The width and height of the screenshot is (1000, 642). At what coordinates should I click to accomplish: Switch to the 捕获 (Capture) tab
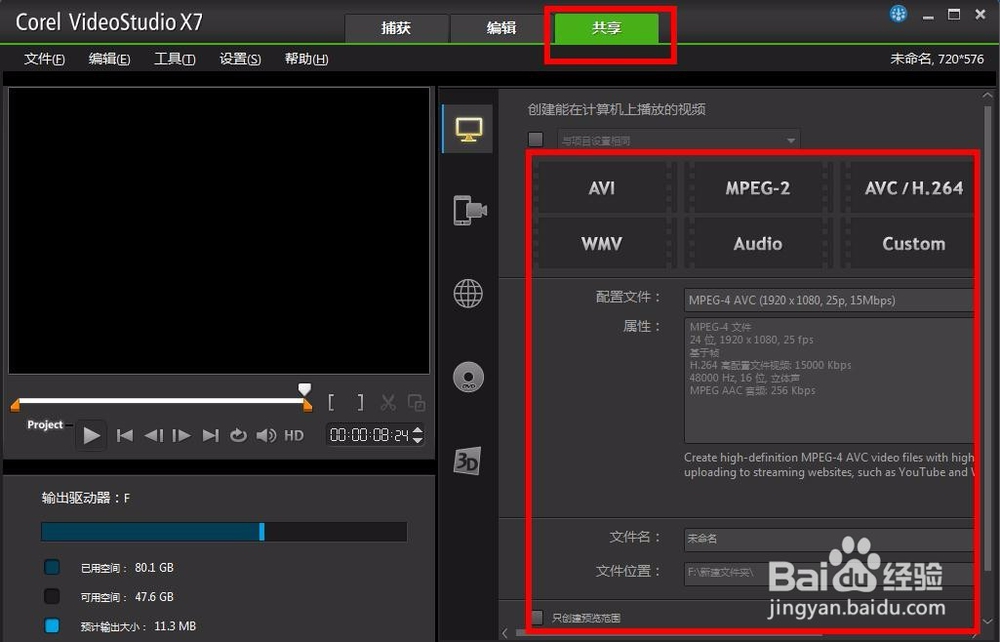tap(396, 28)
